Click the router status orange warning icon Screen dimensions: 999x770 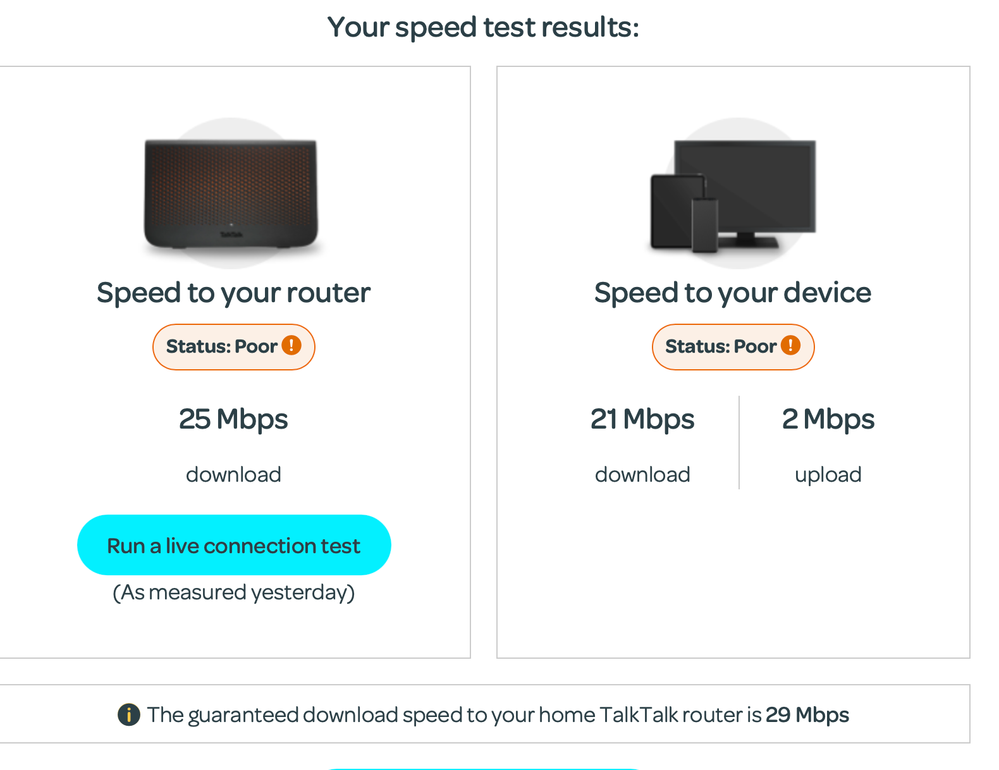291,346
